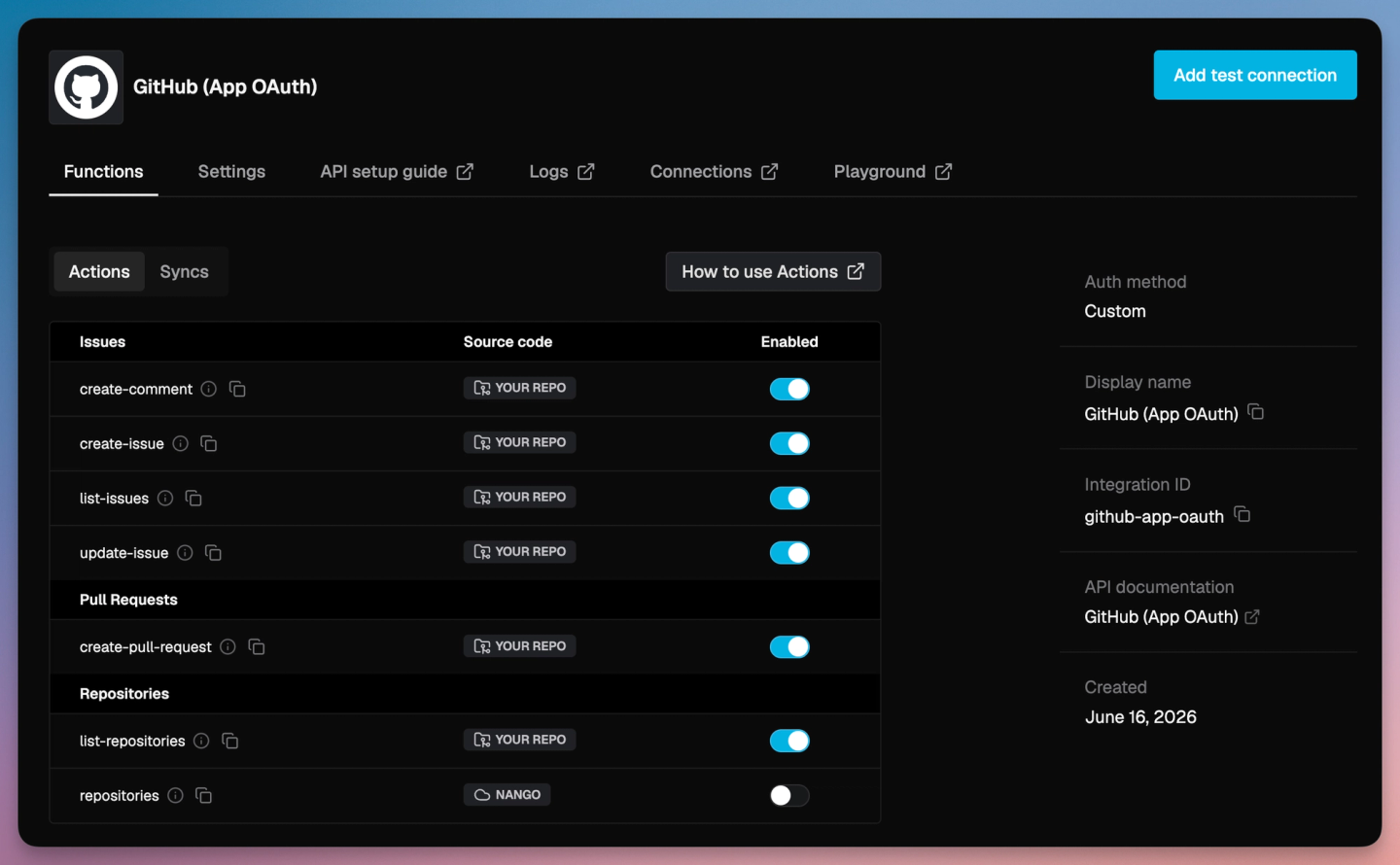Copy the repositories action name
The width and height of the screenshot is (1400, 865).
pyautogui.click(x=203, y=795)
